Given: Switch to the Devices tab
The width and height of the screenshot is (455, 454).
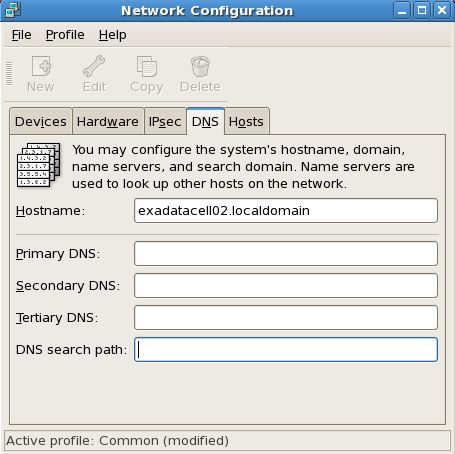Looking at the screenshot, I should (x=41, y=121).
